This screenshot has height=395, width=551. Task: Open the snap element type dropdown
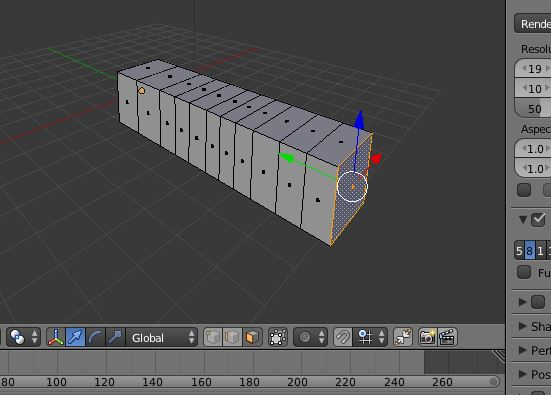pyautogui.click(x=370, y=337)
